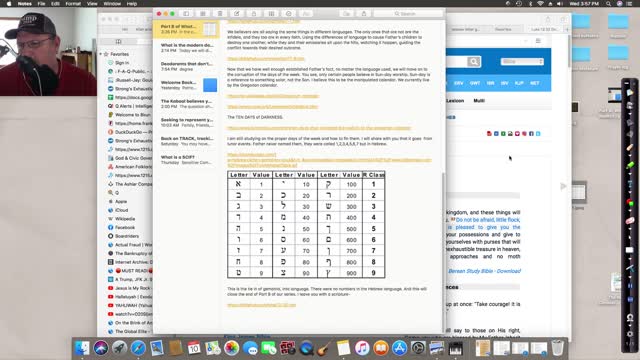Screen dimensions: 640x360
Task: Click the Notes window vertical scrollbar
Action: coord(443,253)
